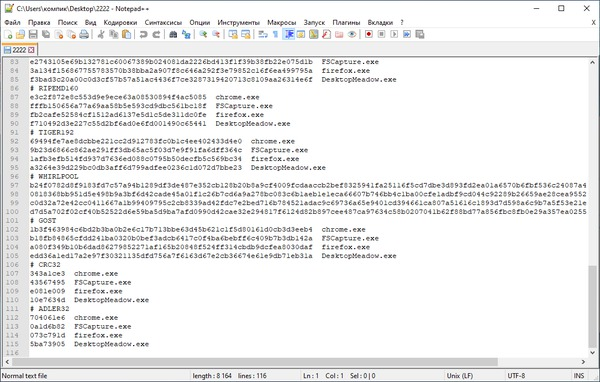Click the vertical scrollbar up arrow
This screenshot has width=600, height=382.
pos(592,62)
